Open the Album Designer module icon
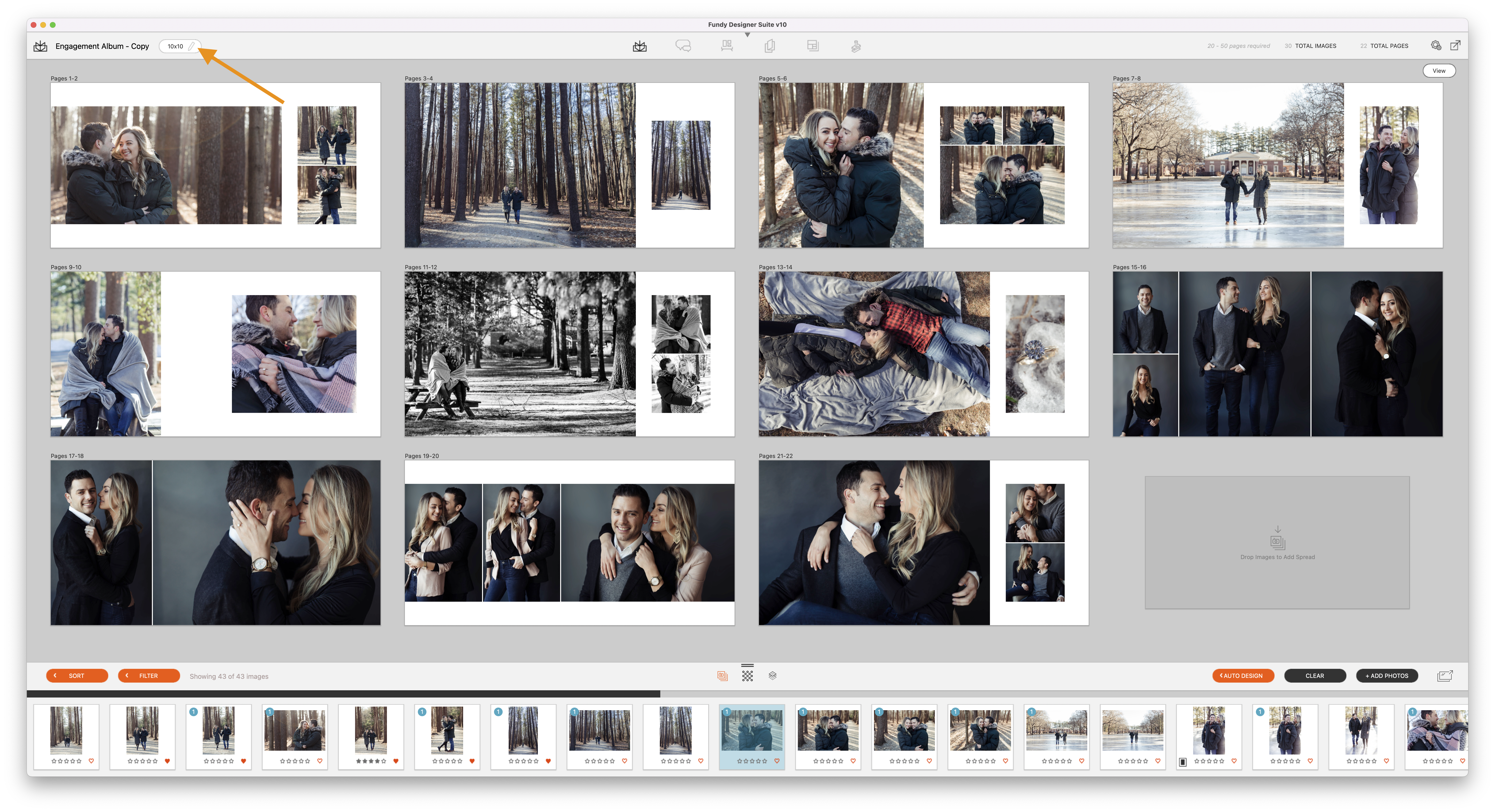This screenshot has height=812, width=1495. point(639,46)
